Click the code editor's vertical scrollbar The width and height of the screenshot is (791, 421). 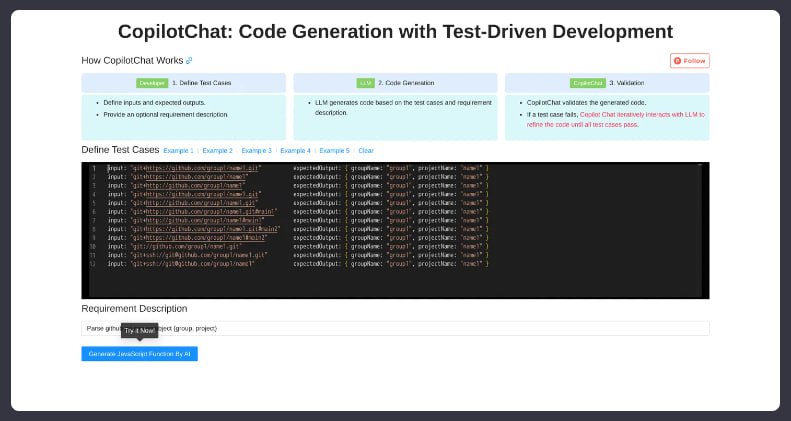click(700, 230)
